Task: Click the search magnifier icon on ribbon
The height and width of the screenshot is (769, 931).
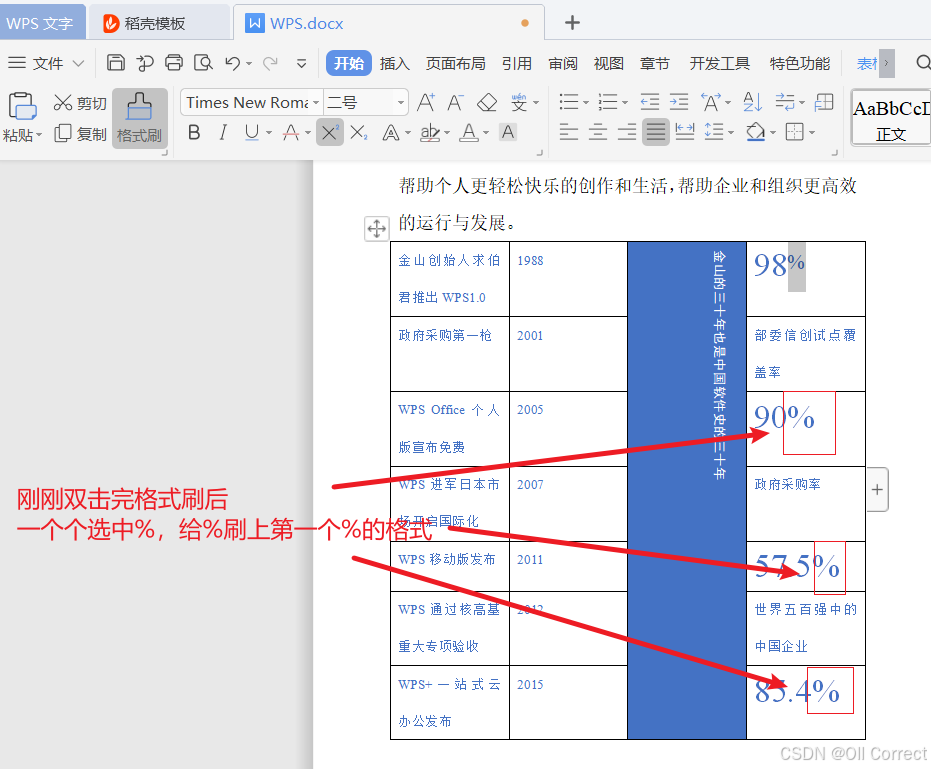Action: pos(923,62)
